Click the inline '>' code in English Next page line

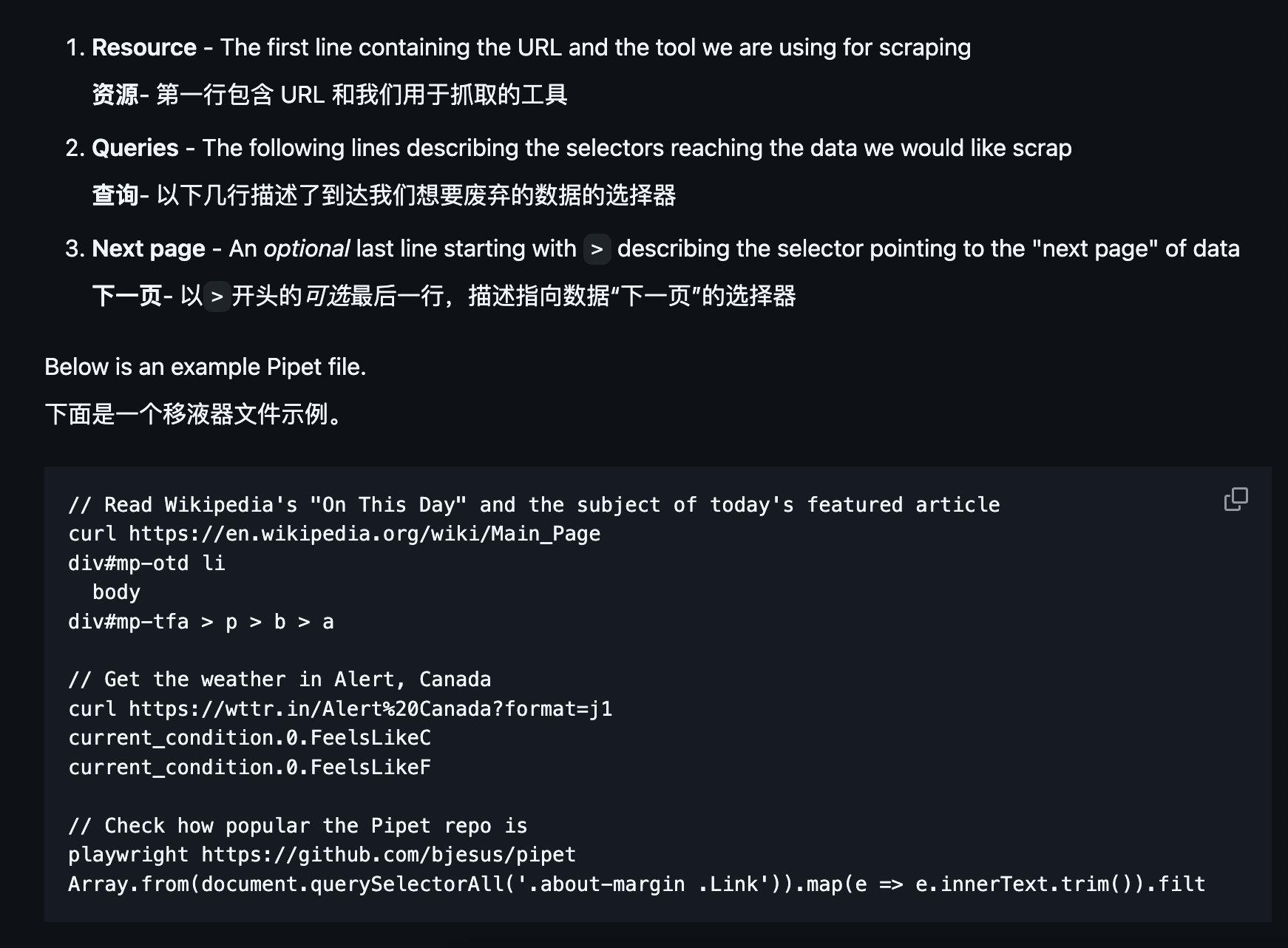pos(597,249)
